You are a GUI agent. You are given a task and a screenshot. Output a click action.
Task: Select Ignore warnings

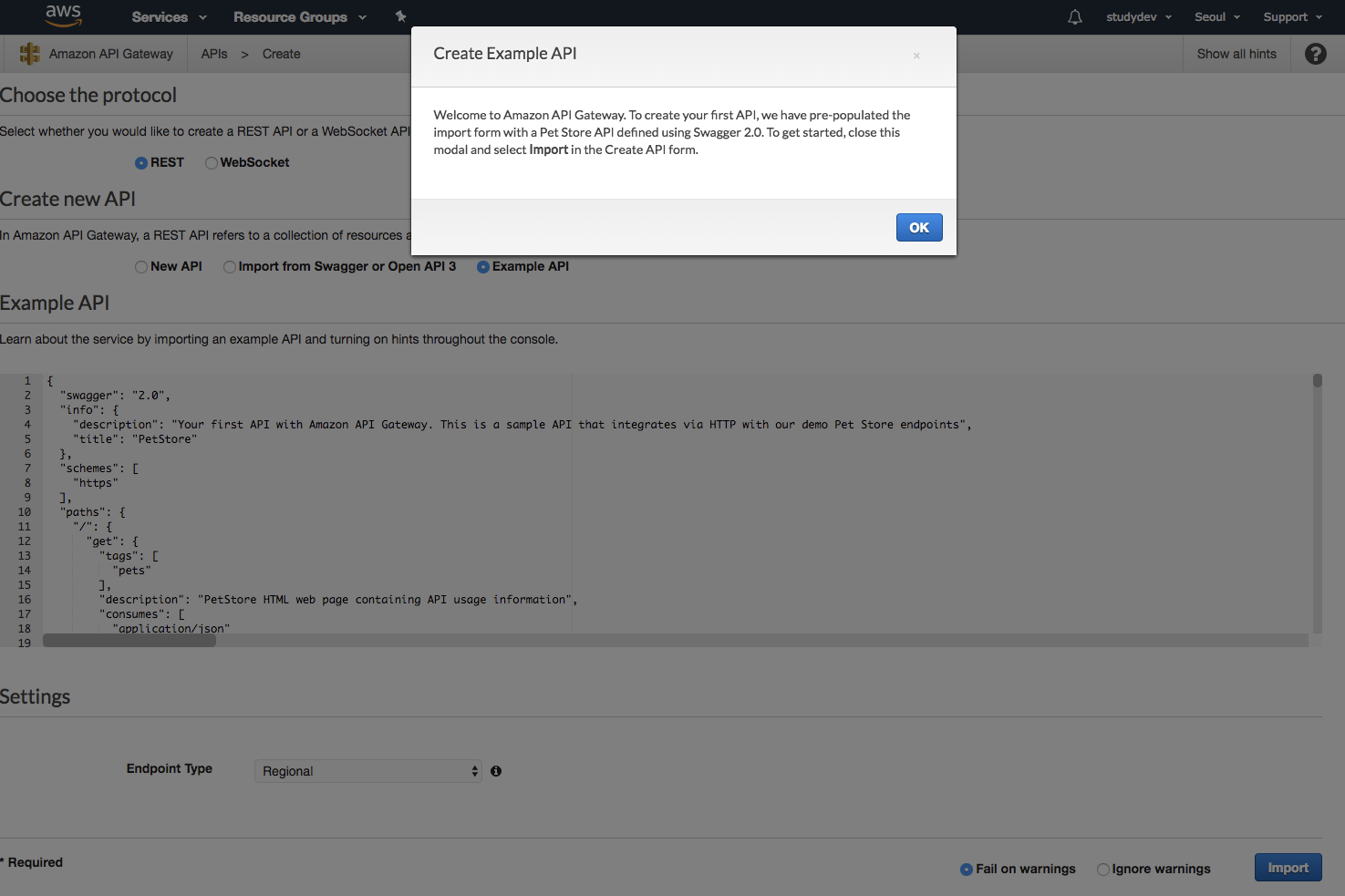[x=1103, y=870]
